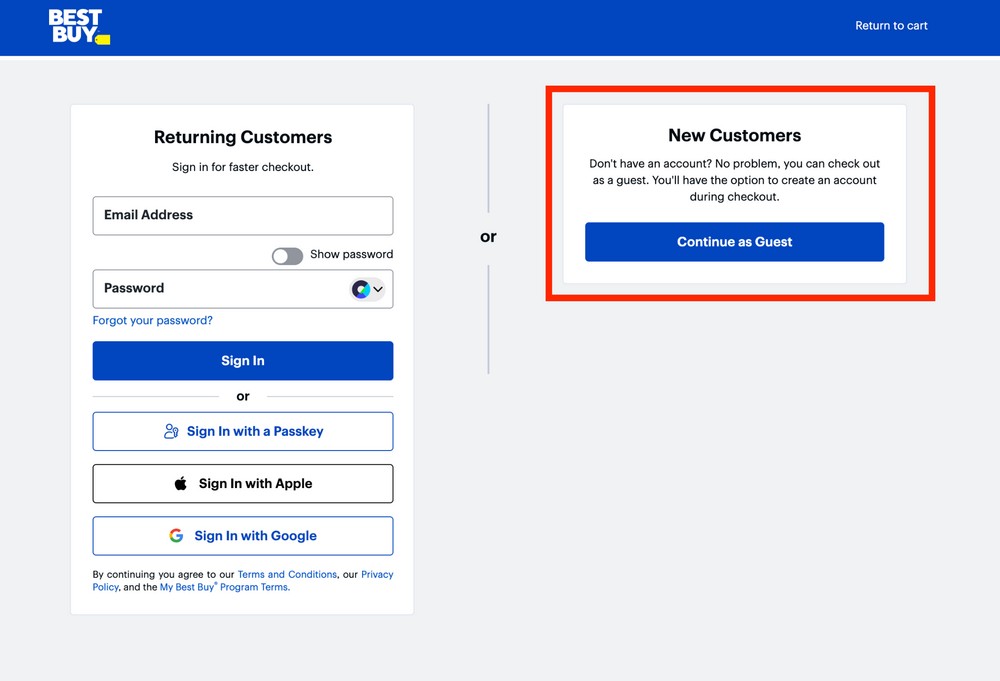
Task: Click the Best Buy logo
Action: pos(79,27)
